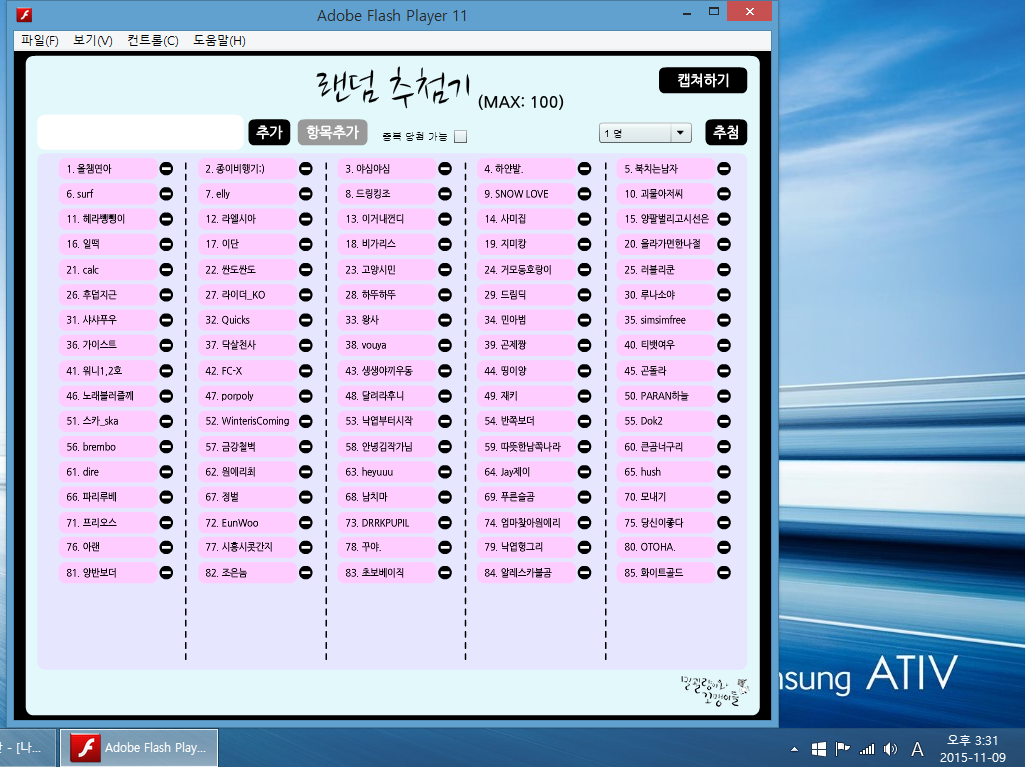The image size is (1025, 767).
Task: Open the Windows Update tray icon
Action: pos(818,749)
